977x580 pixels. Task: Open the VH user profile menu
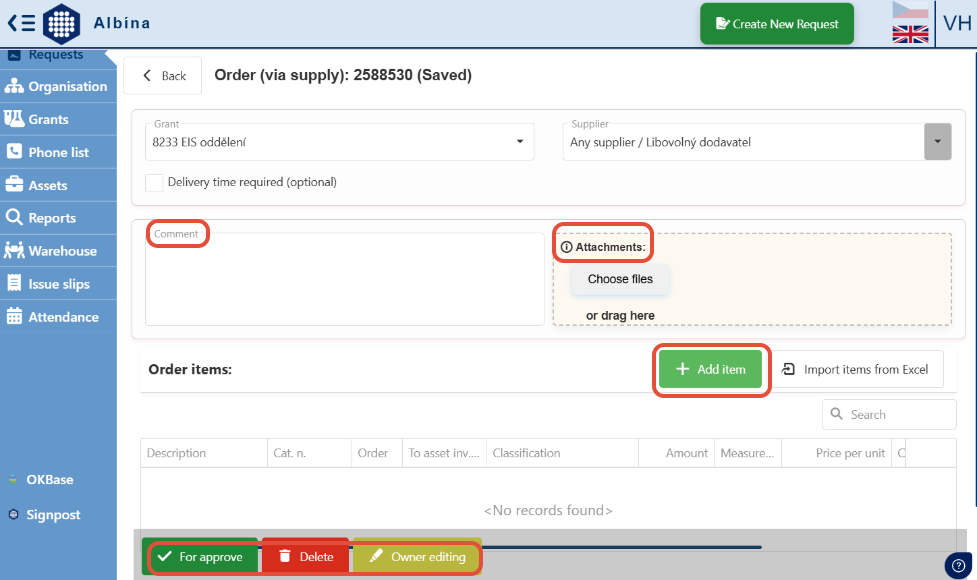click(957, 24)
